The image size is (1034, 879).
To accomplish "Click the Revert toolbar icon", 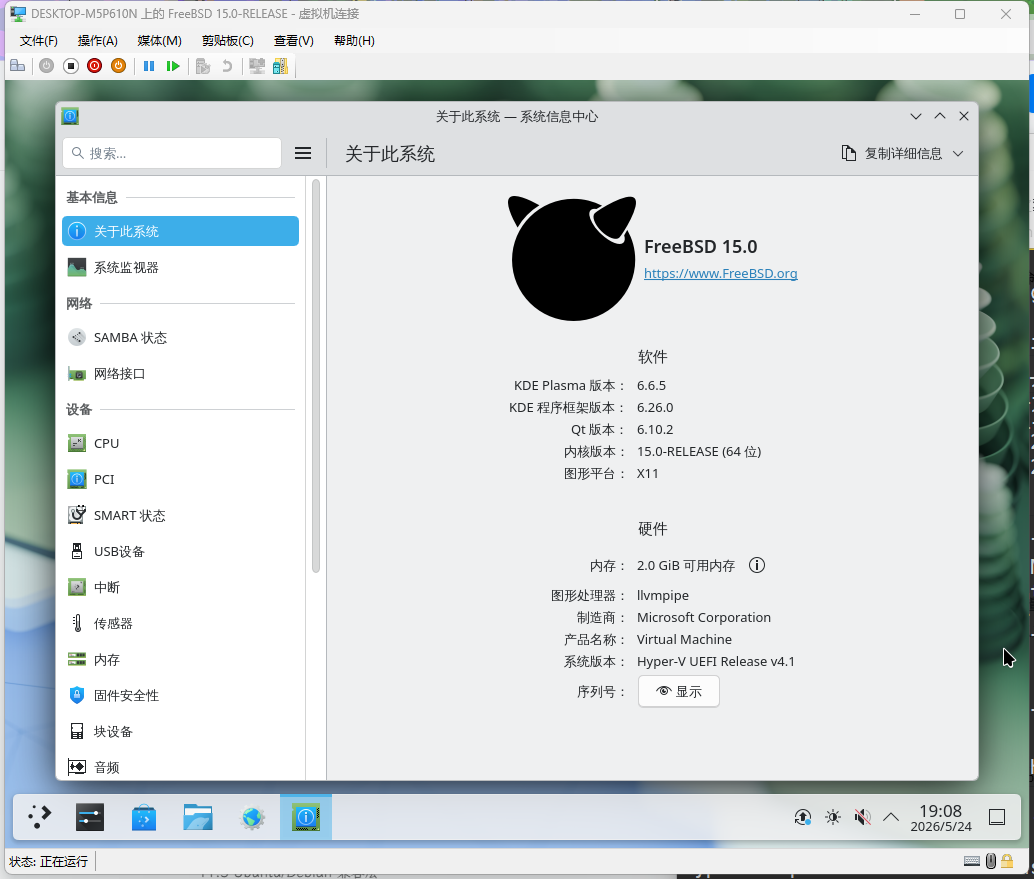I will [x=227, y=66].
